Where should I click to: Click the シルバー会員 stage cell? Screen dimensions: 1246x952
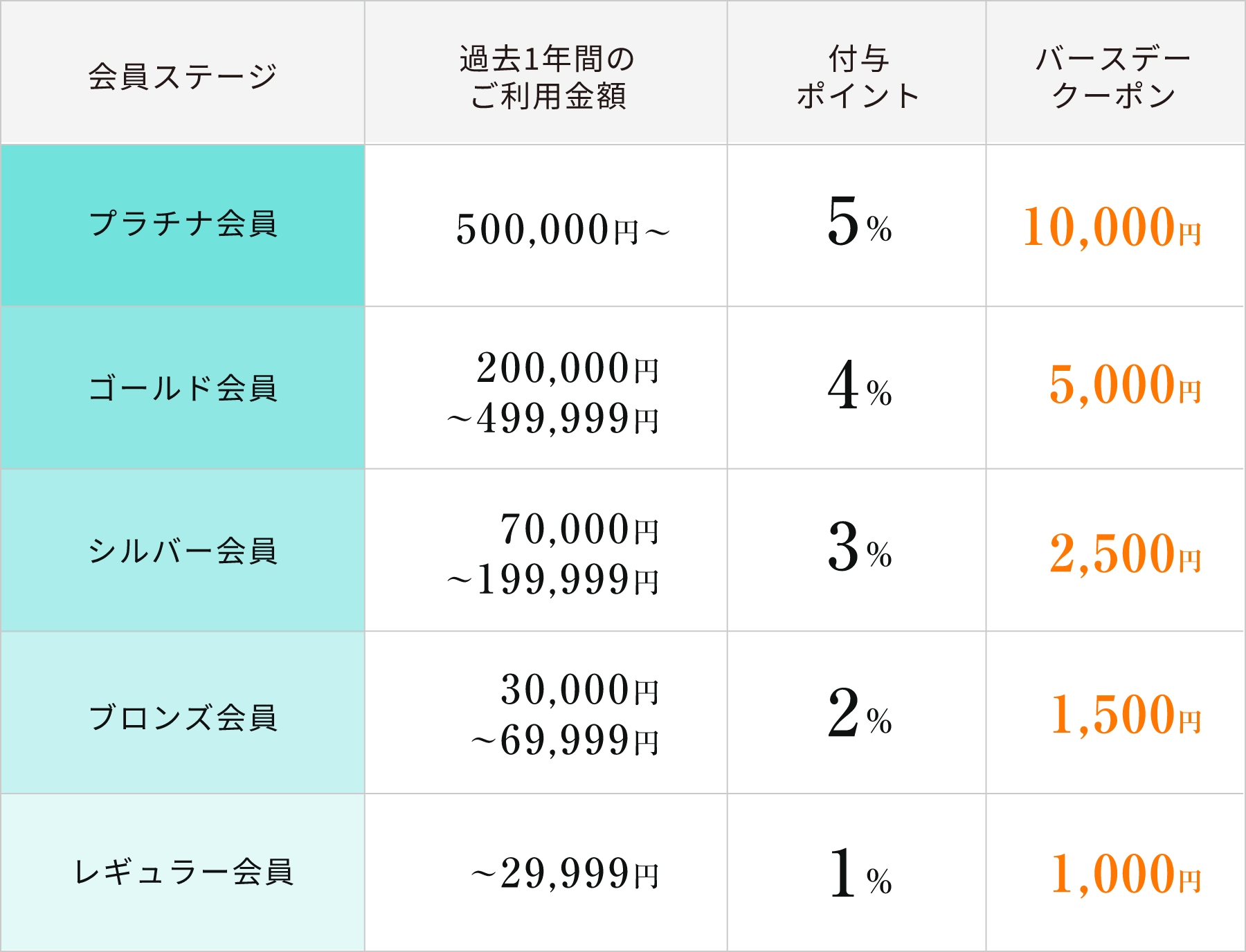[x=183, y=551]
